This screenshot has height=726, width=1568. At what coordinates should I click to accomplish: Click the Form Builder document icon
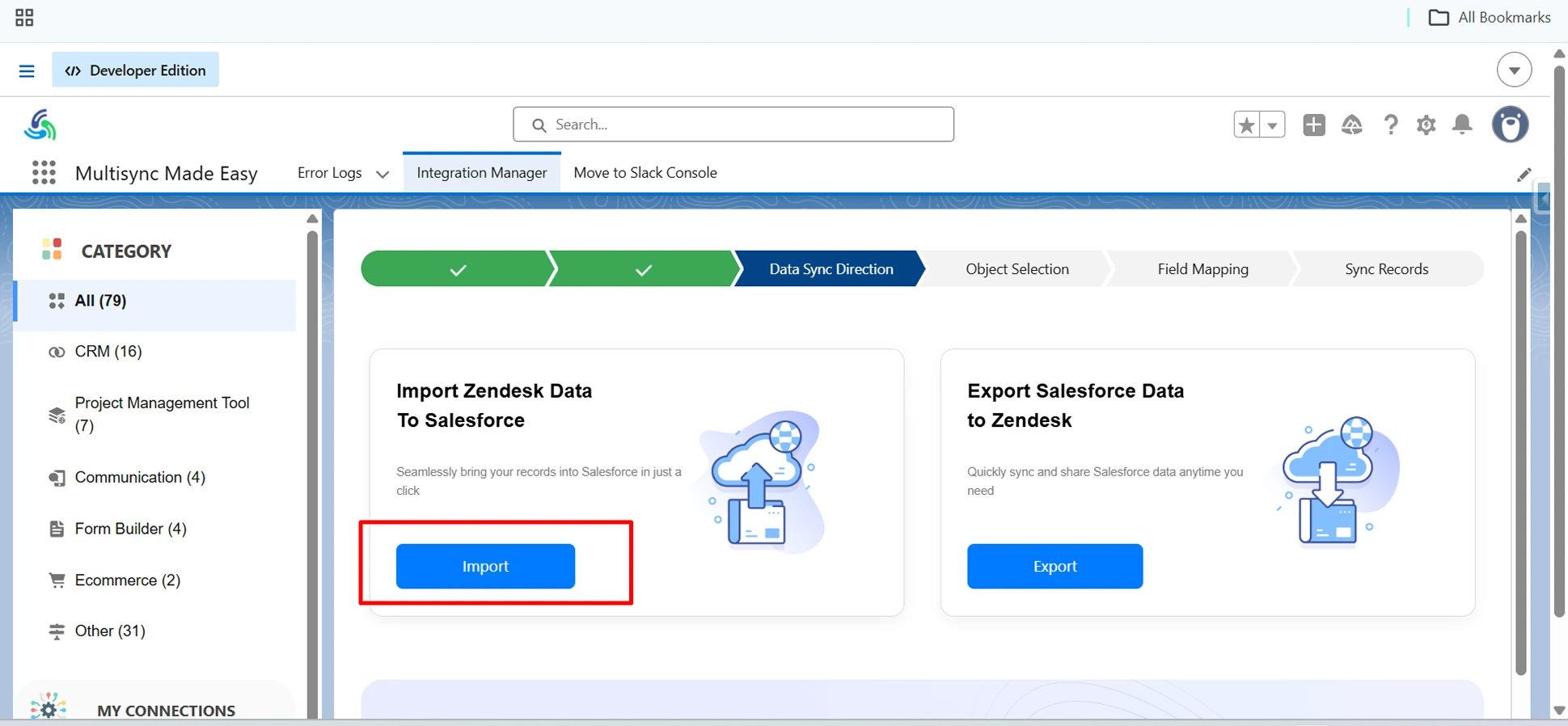click(x=57, y=530)
